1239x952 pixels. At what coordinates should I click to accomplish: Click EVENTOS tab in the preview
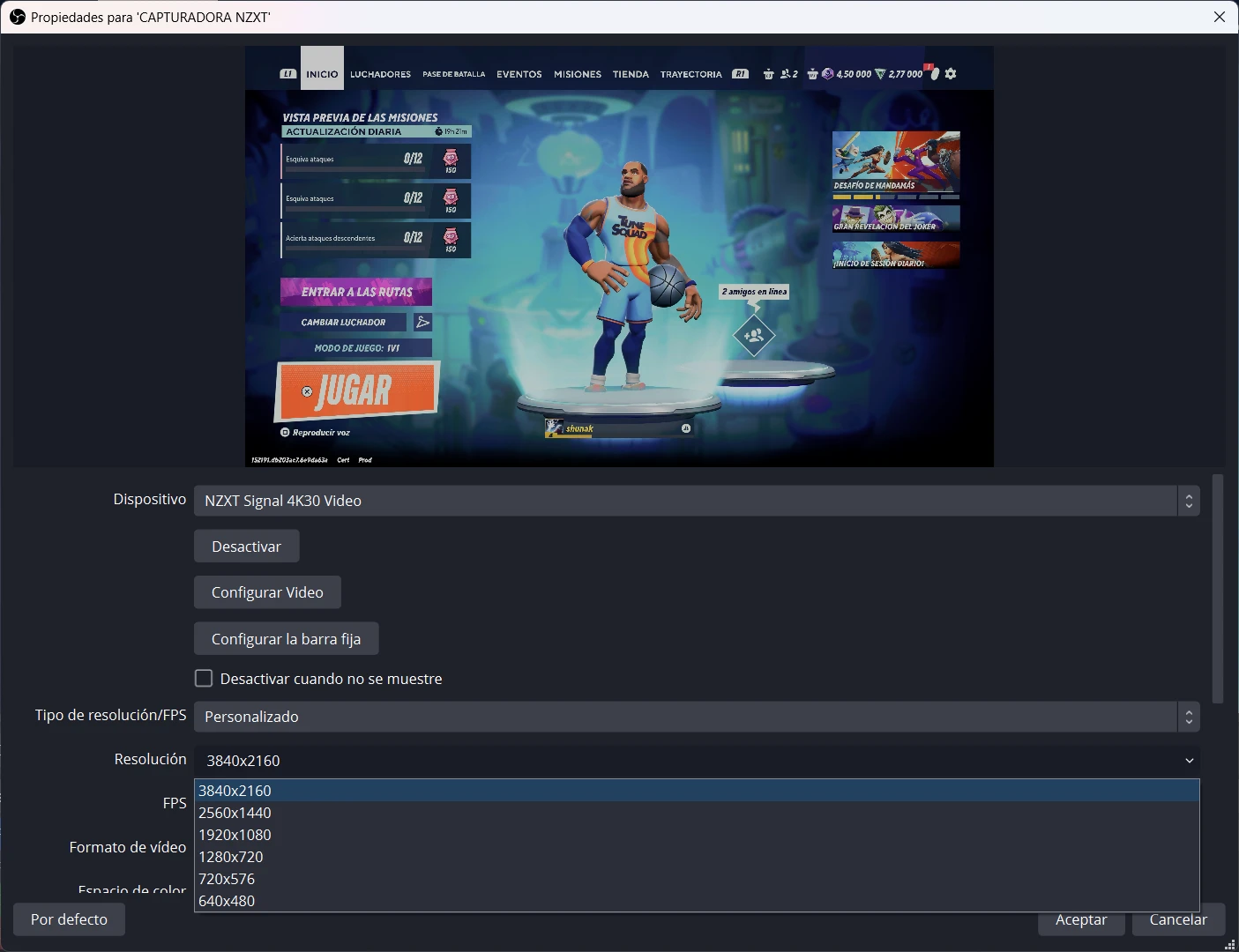point(519,74)
